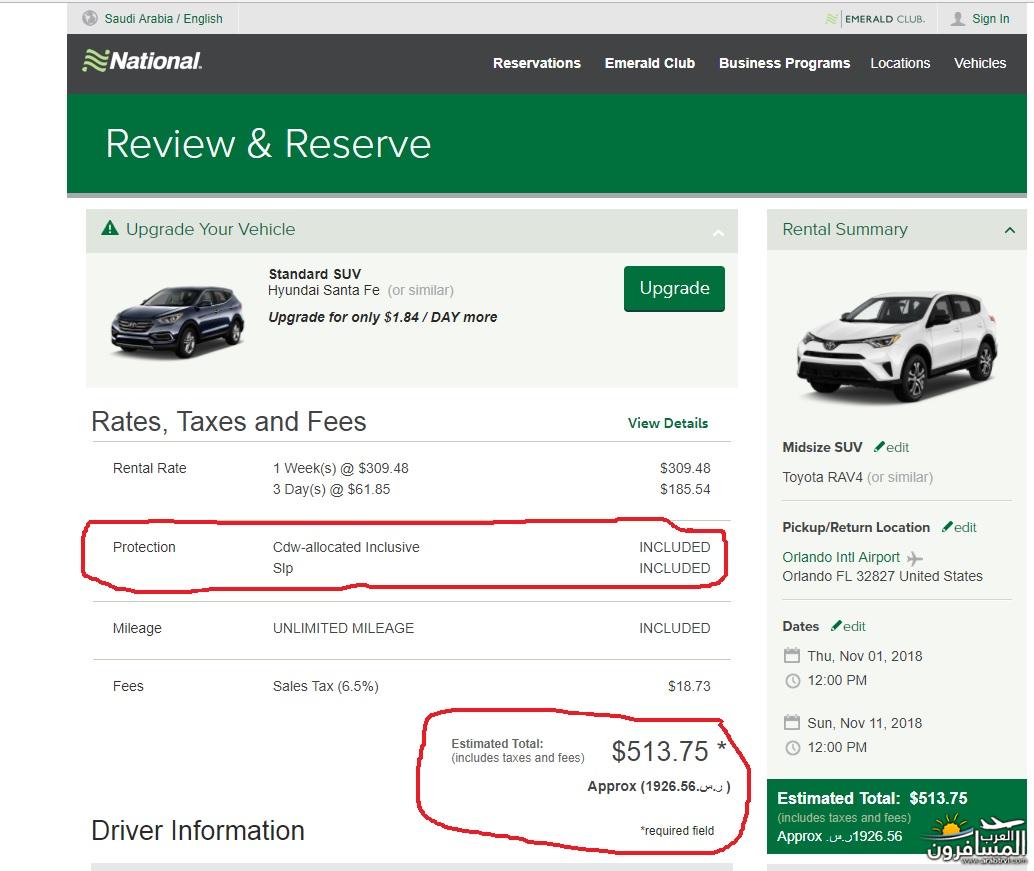Open the Emerald Club menu
Screen dimensions: 1034x871
pyautogui.click(x=650, y=63)
